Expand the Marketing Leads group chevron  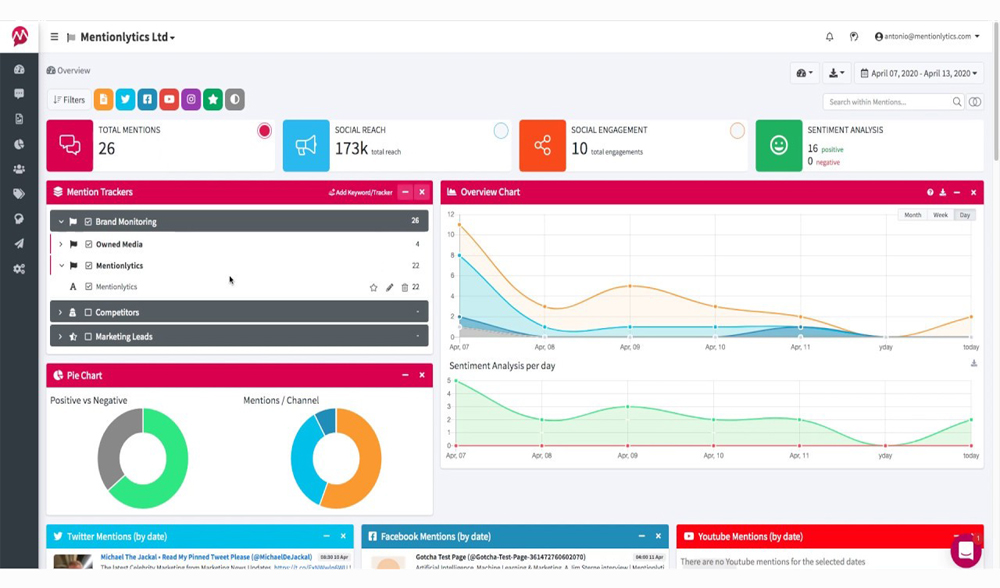pos(61,337)
